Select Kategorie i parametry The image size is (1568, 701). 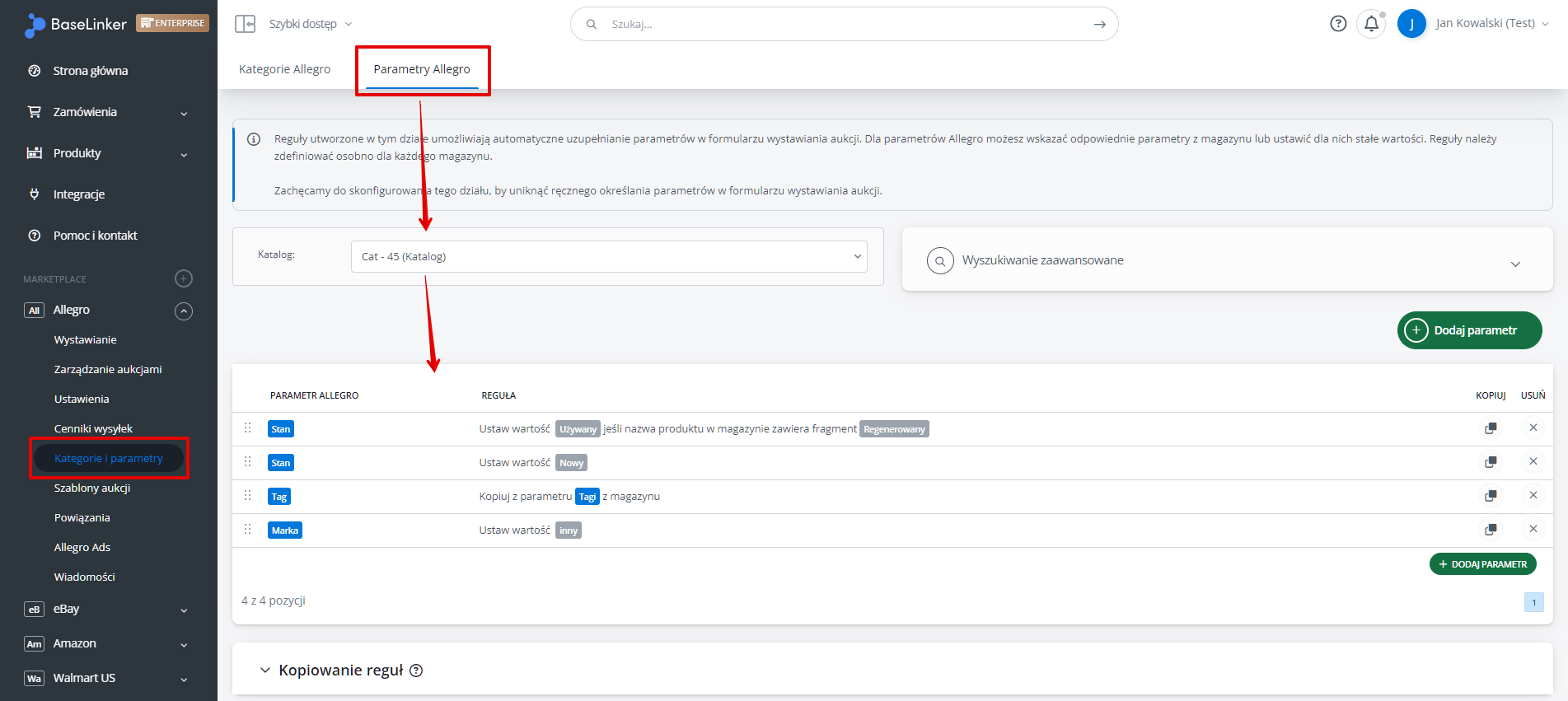click(x=109, y=458)
